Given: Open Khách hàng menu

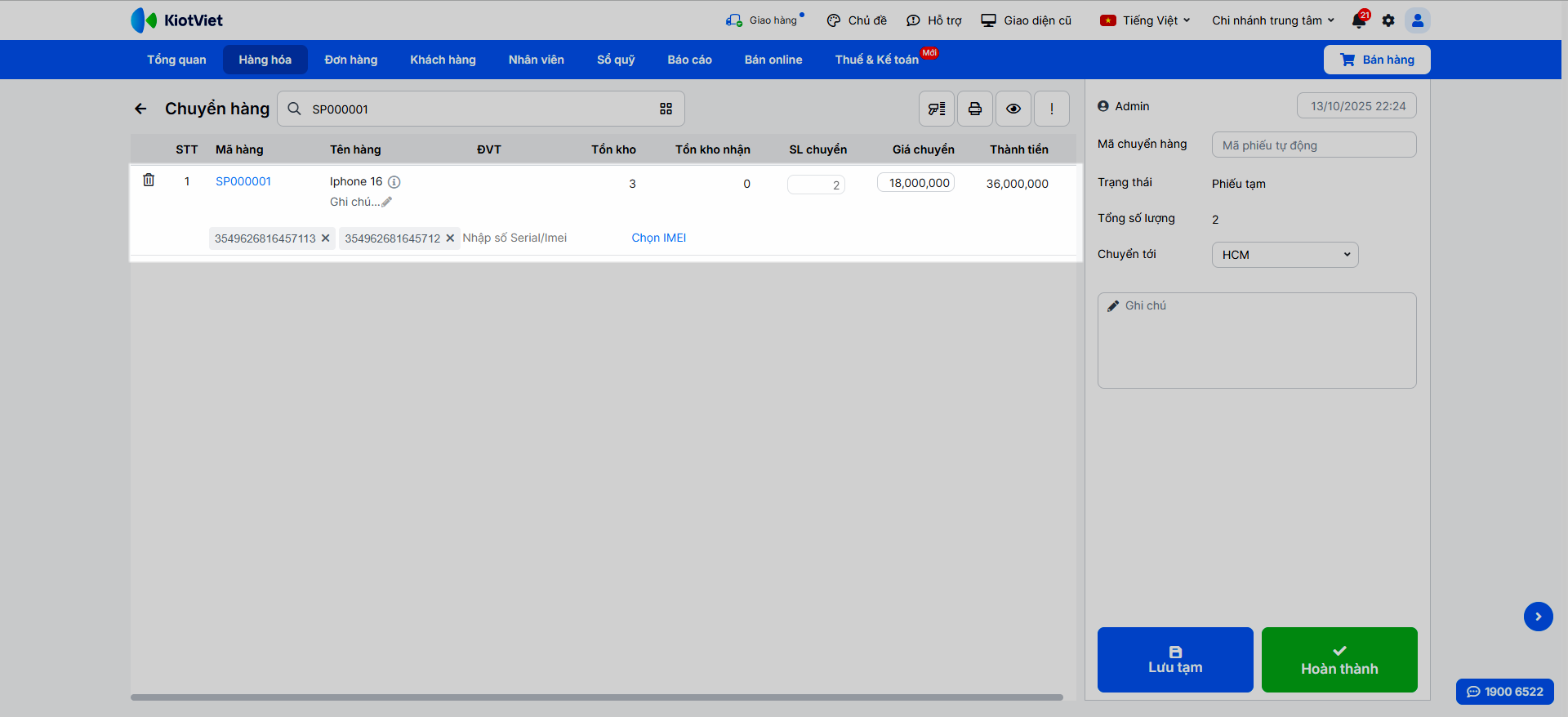Looking at the screenshot, I should [443, 60].
